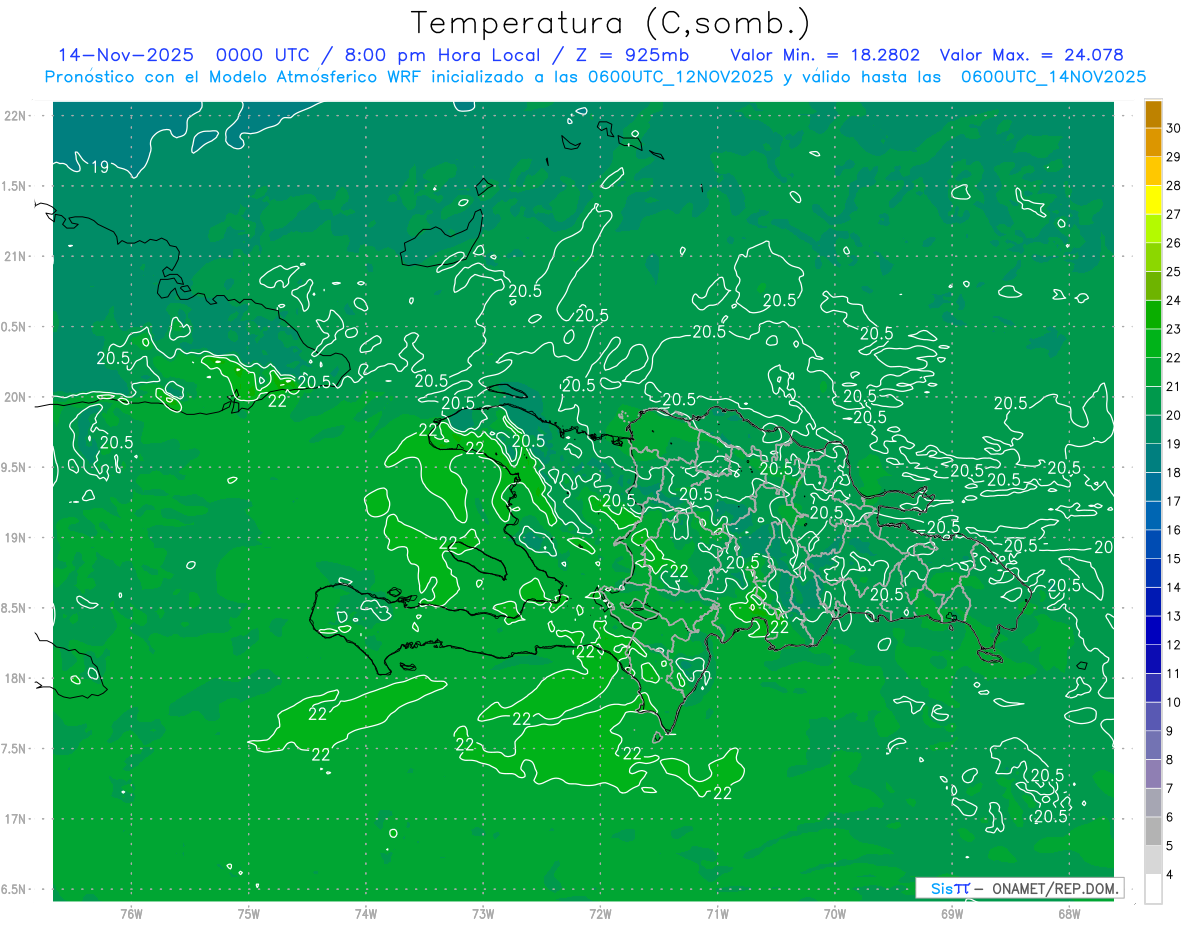Click the '68W' longitude axis label
Screen dimensions: 1200x927
1069,914
